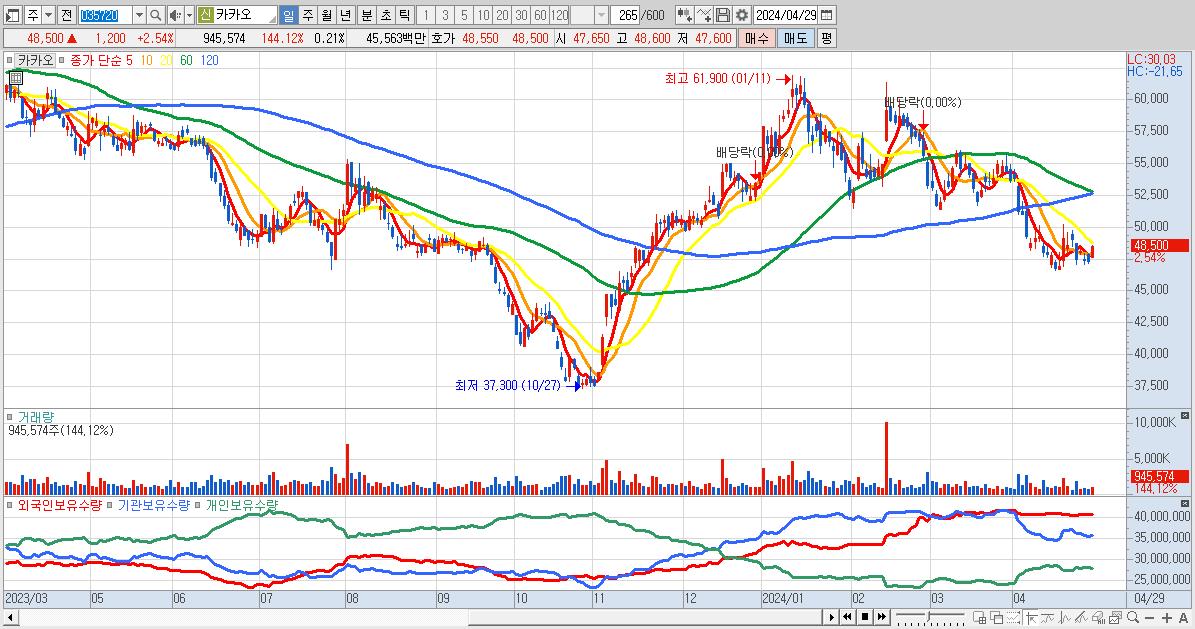The image size is (1195, 629).
Task: Click the green 신 badge icon
Action: [x=205, y=15]
